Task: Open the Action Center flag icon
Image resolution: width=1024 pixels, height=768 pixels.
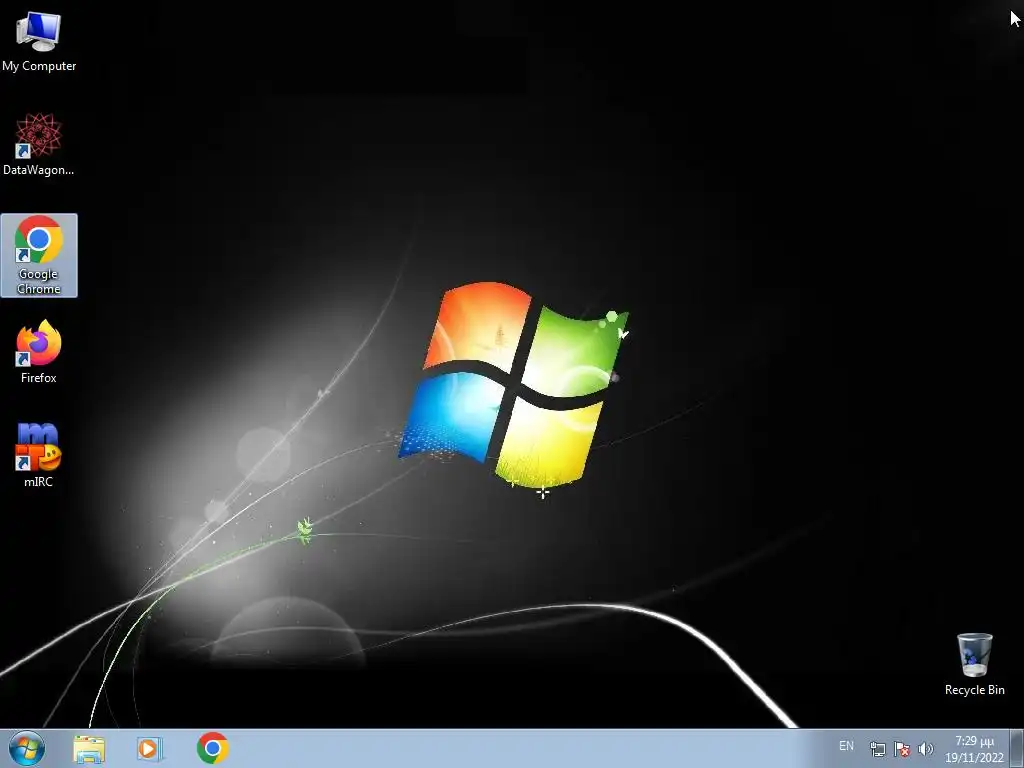Action: [x=902, y=749]
